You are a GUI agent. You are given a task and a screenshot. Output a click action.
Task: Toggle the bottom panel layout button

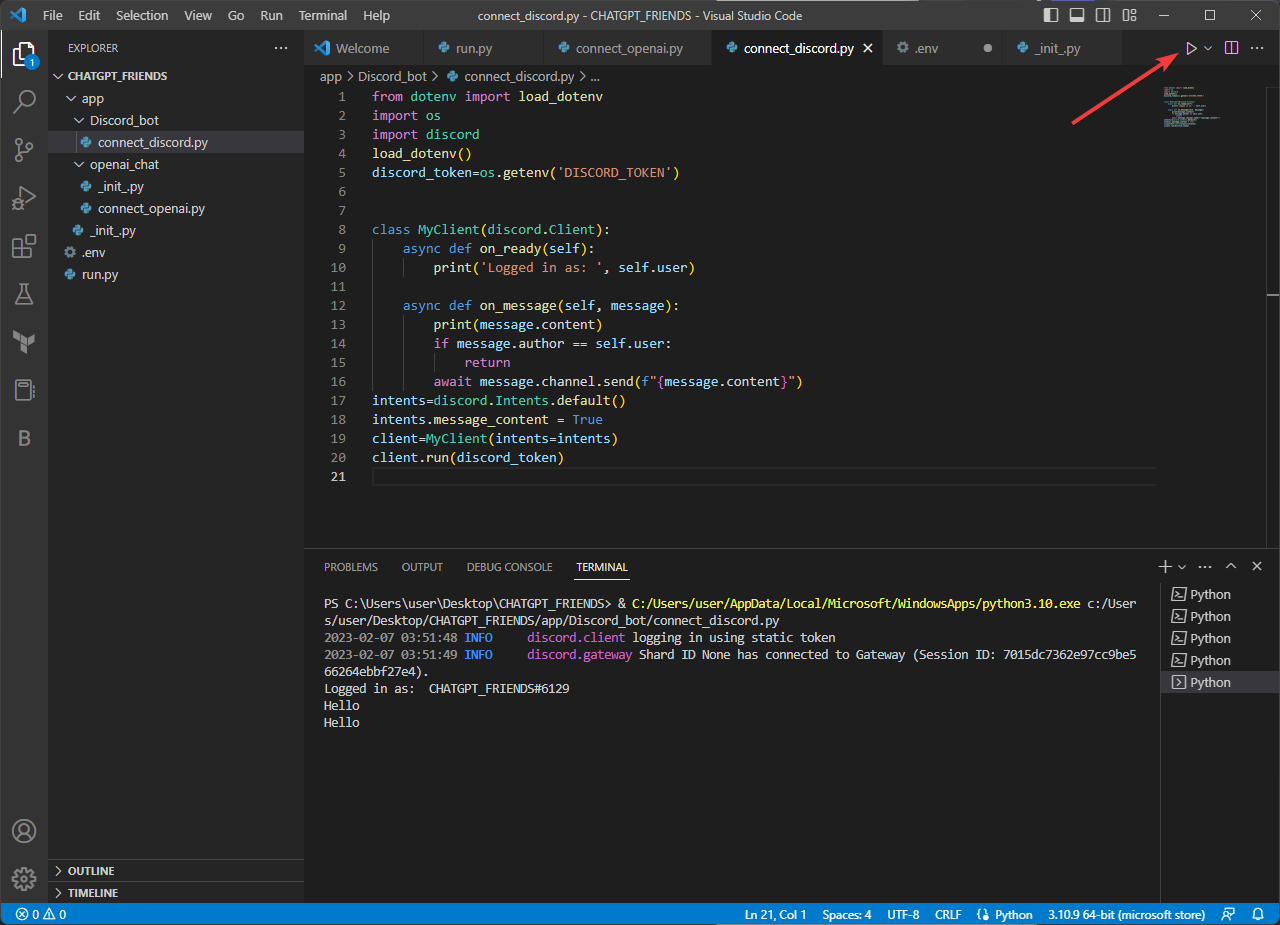point(1077,16)
